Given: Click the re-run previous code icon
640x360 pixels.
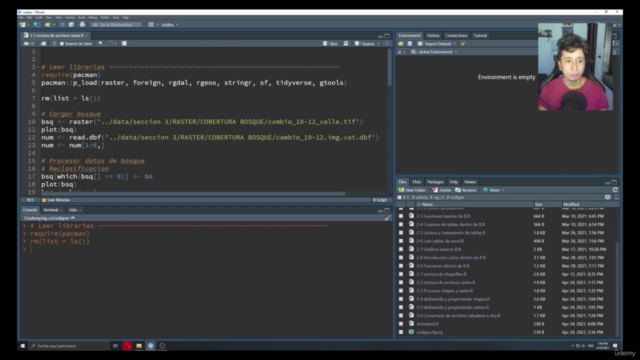Looking at the screenshot, I should tap(346, 44).
